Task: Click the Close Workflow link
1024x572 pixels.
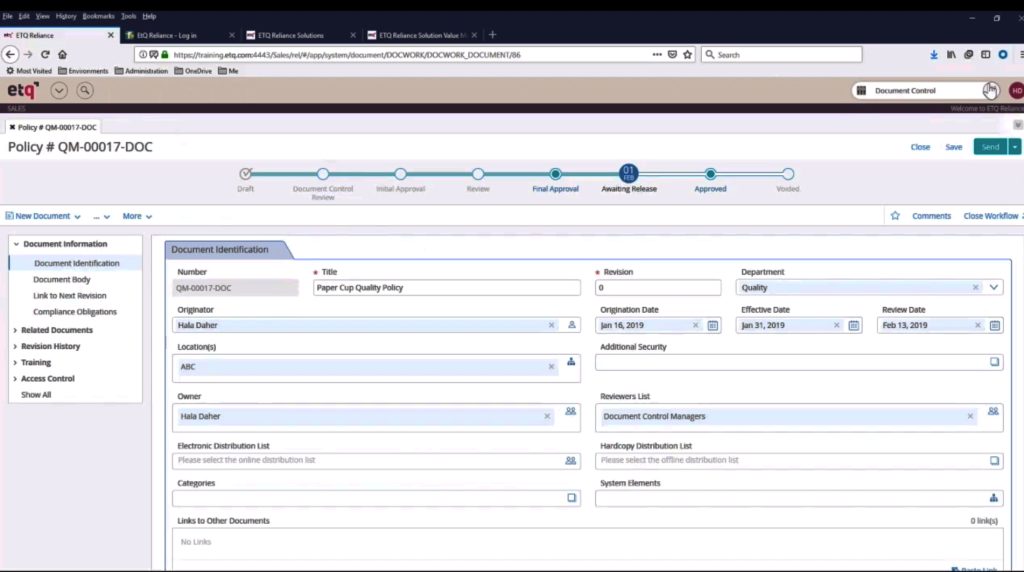Action: pos(990,216)
